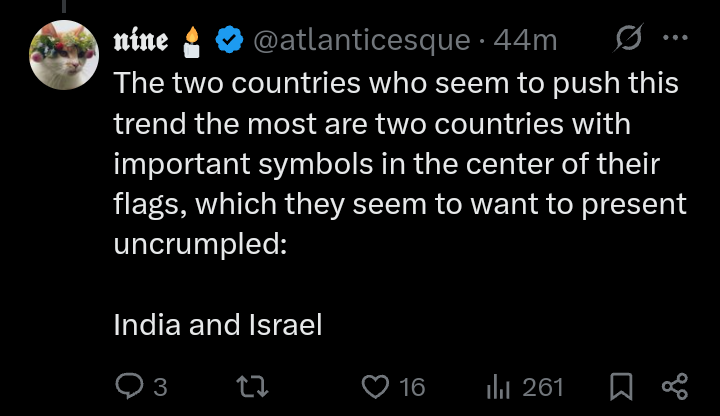
Task: Click the candle emoji beside the name
Action: 192,40
